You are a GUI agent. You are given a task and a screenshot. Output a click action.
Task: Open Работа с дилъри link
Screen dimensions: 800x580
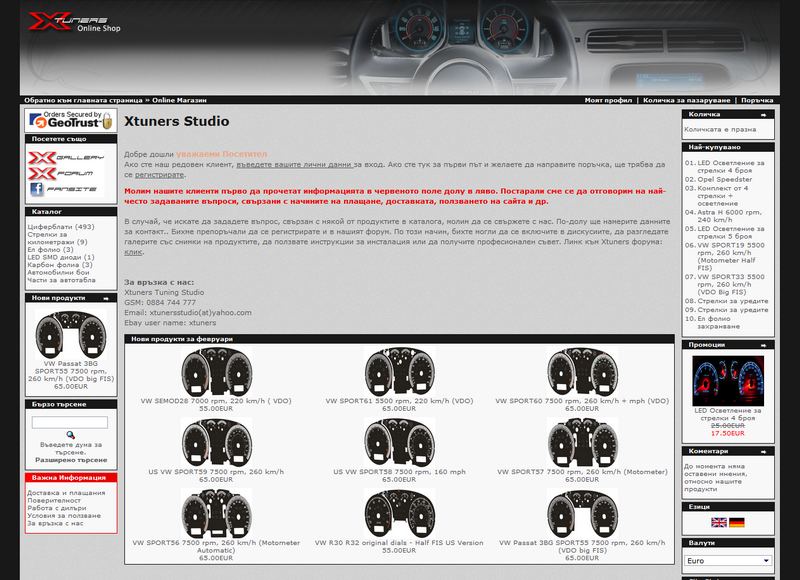tap(57, 508)
